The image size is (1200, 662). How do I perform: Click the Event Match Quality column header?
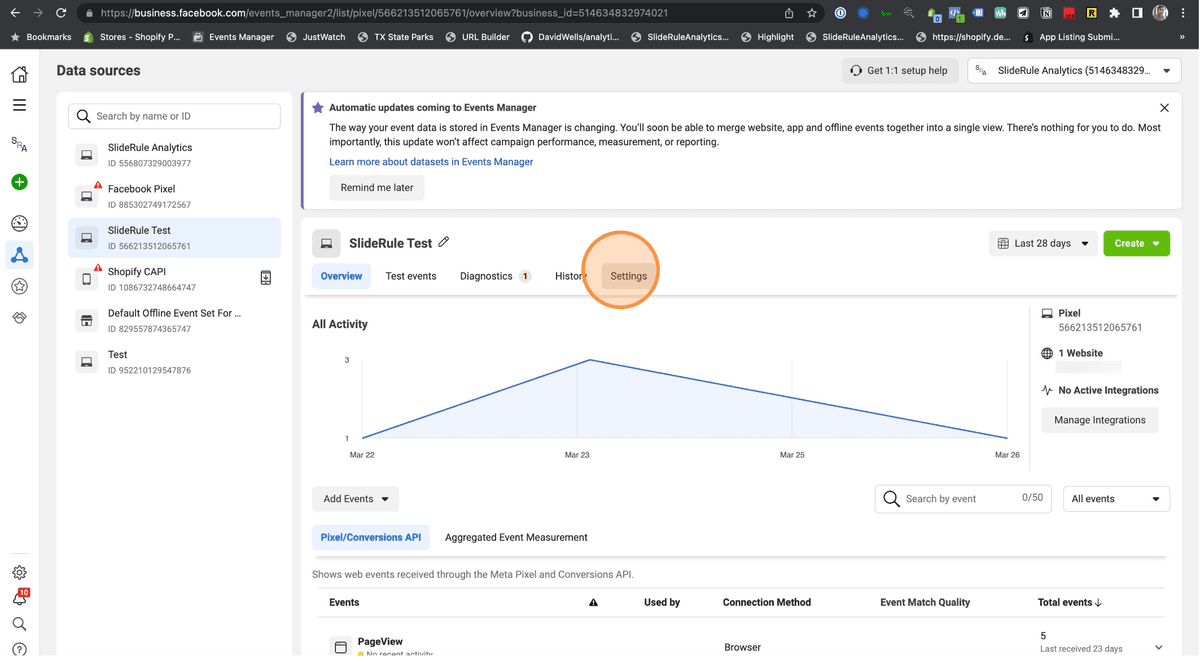[925, 603]
